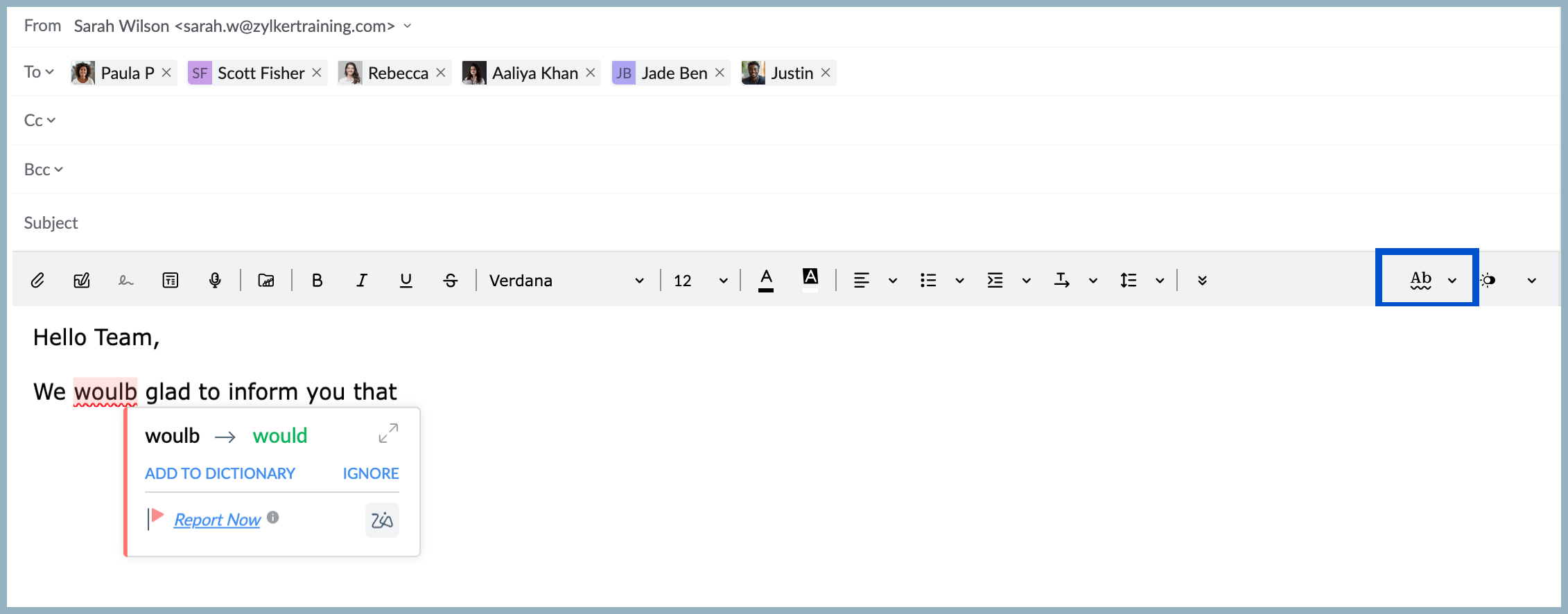Pick the text background color (boxed A)
Viewport: 1568px width, 614px height.
[810, 279]
